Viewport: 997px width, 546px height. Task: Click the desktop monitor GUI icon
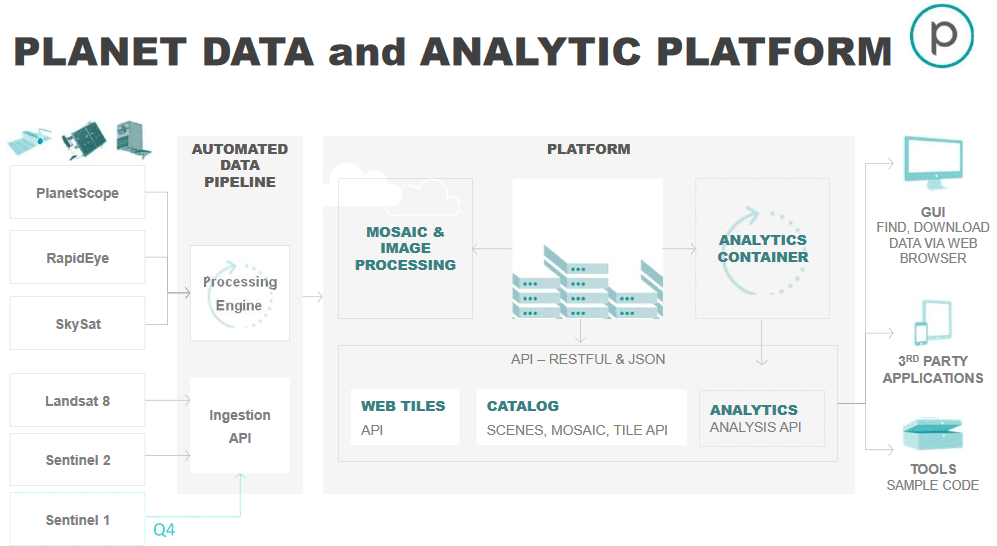click(933, 163)
